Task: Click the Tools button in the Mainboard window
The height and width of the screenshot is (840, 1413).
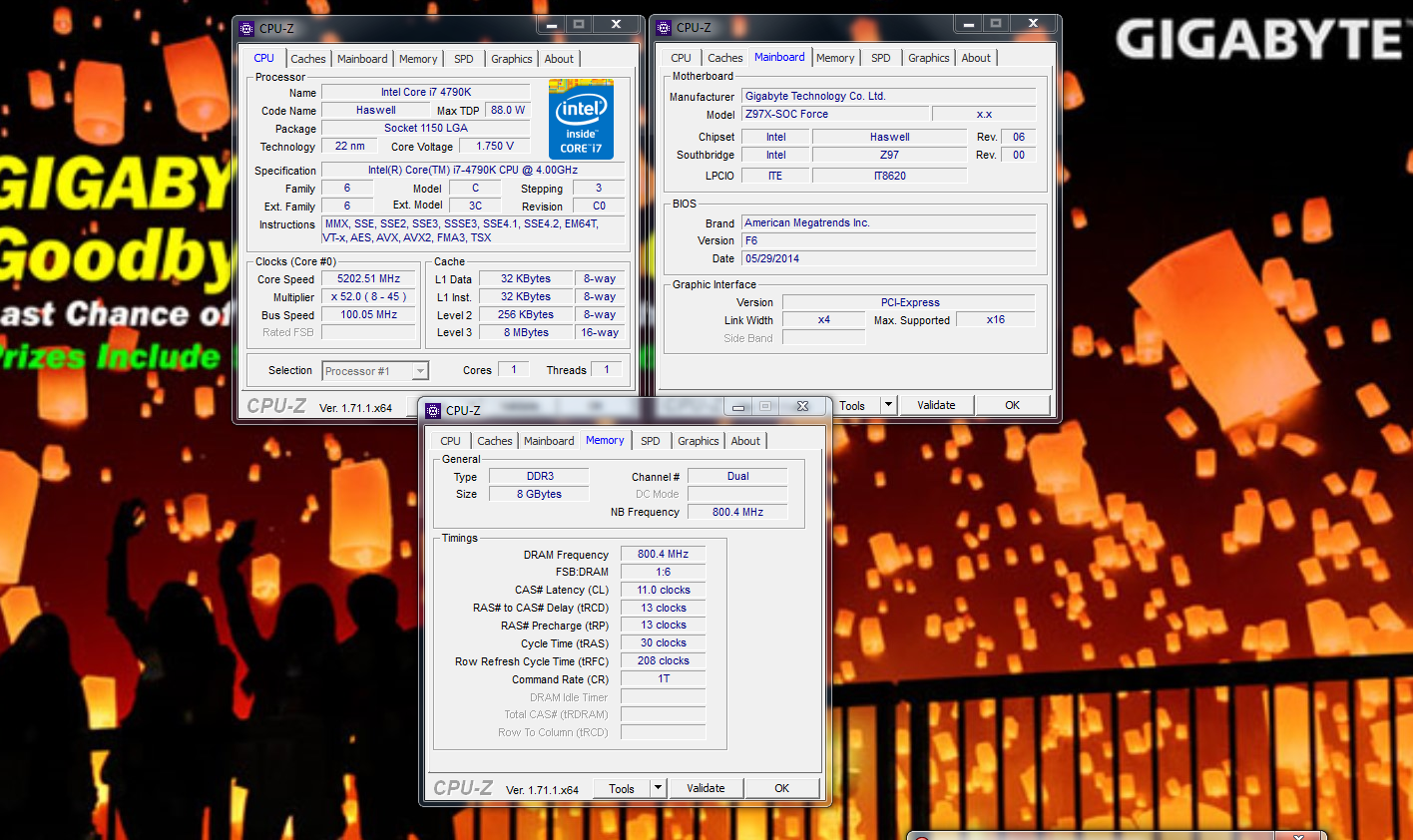Action: (x=852, y=406)
